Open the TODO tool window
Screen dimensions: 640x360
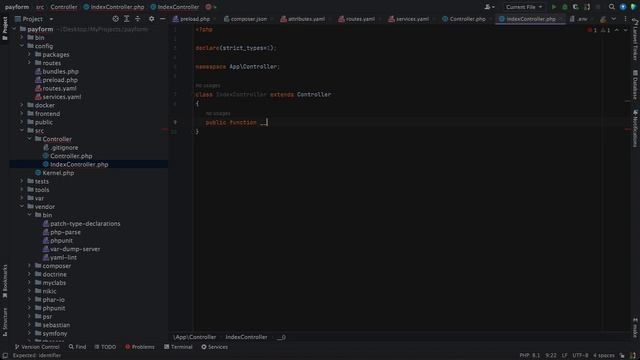[105, 347]
